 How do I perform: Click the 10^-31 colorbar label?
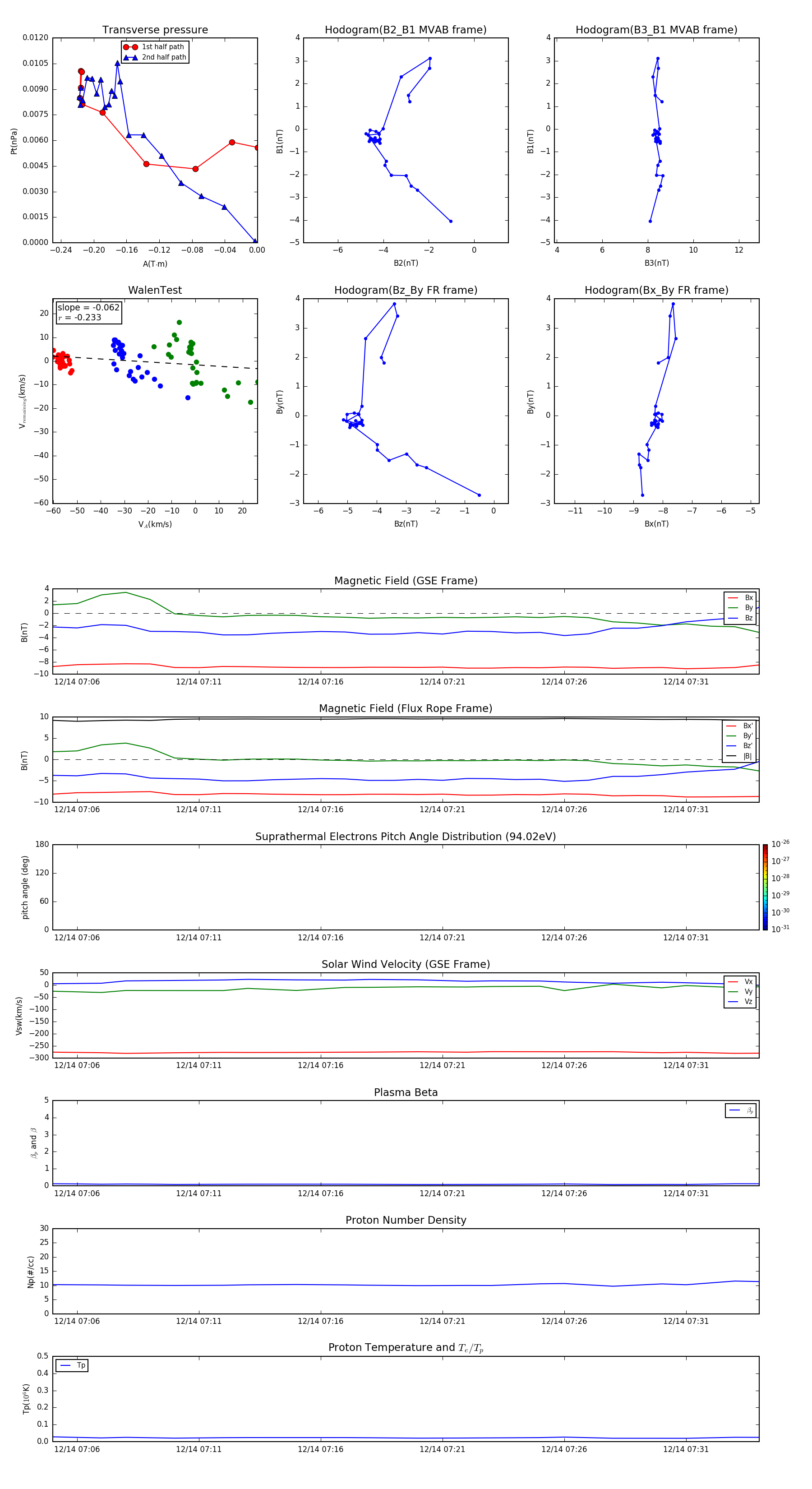point(780,929)
